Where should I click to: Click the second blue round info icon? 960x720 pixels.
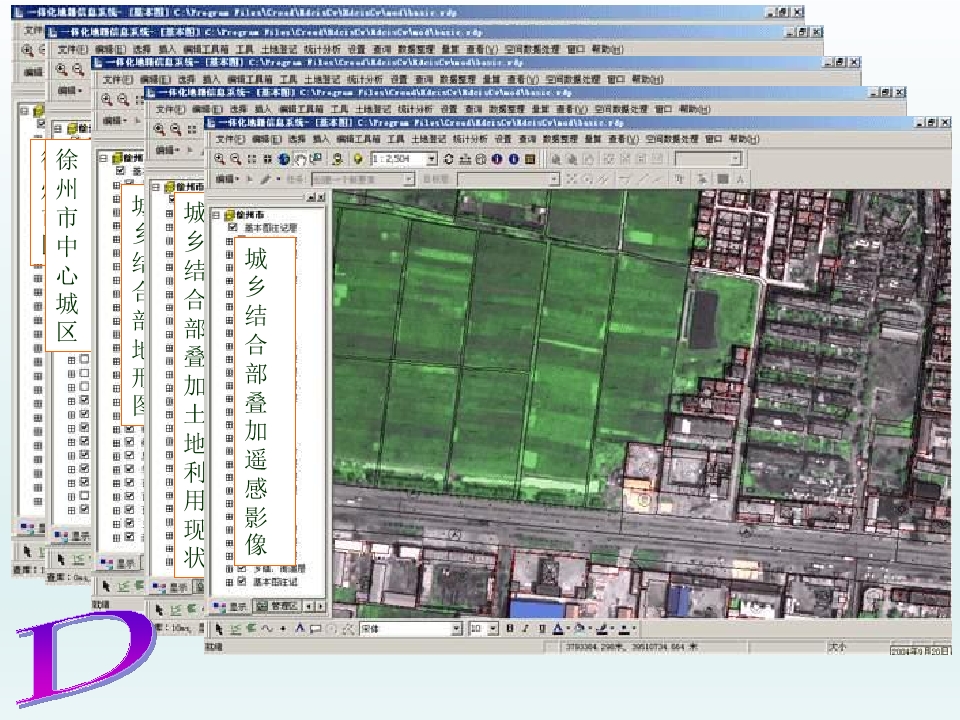tap(514, 159)
